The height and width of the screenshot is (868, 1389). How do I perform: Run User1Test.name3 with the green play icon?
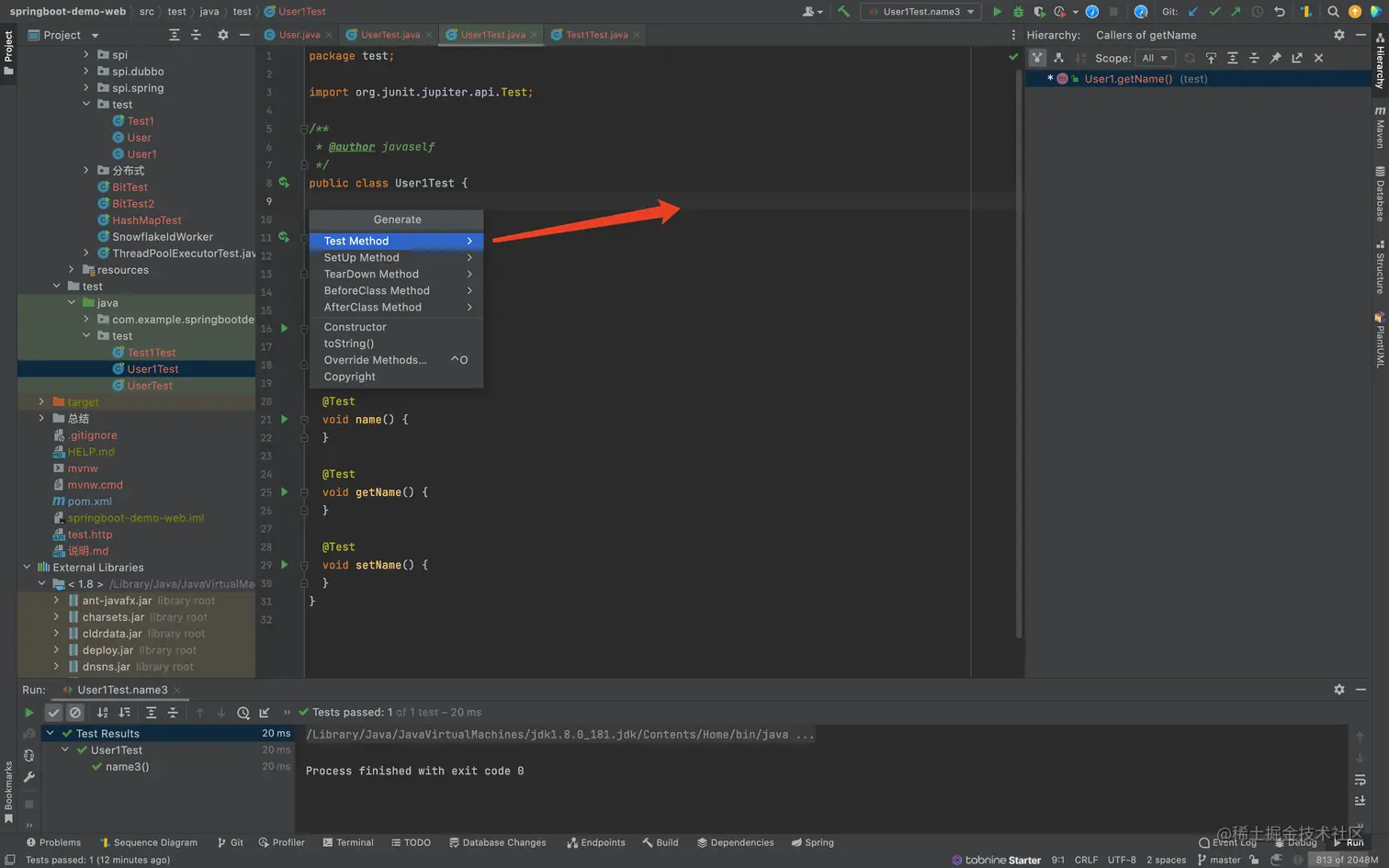coord(997,12)
